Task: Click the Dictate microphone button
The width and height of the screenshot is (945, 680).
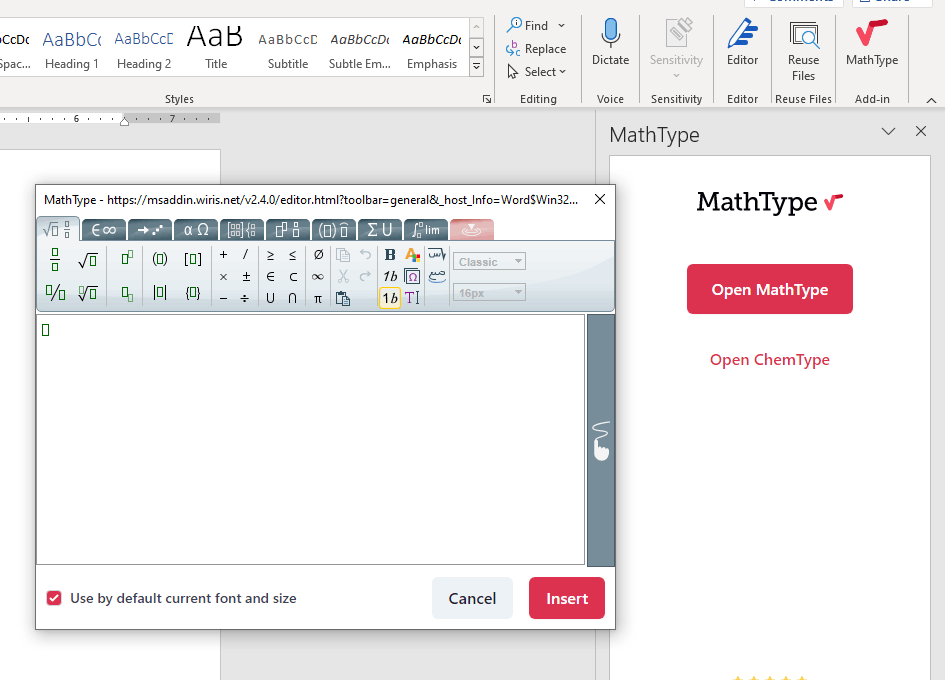Action: [x=611, y=42]
